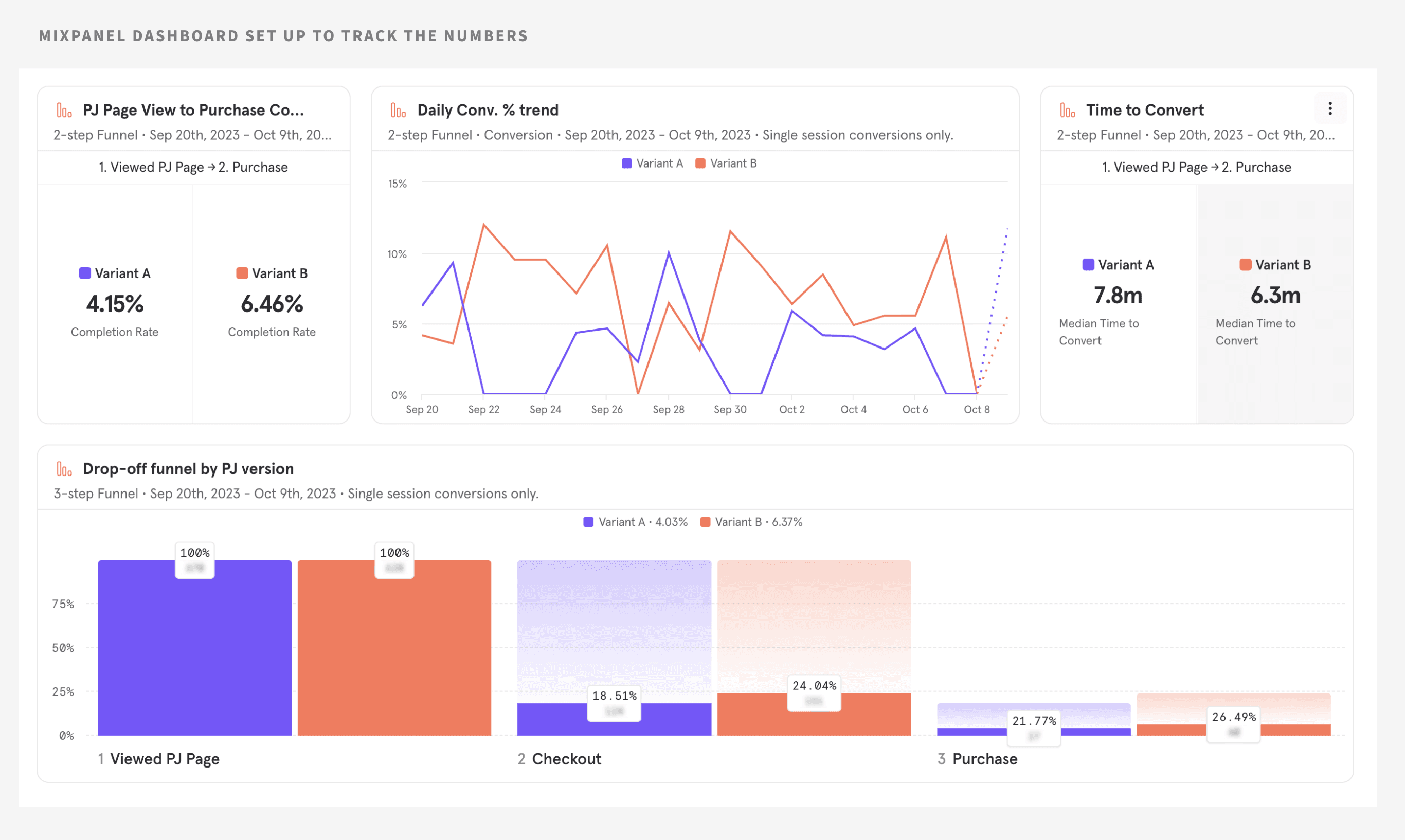Click the Sep 20 axis label
1405x840 pixels.
tap(422, 409)
